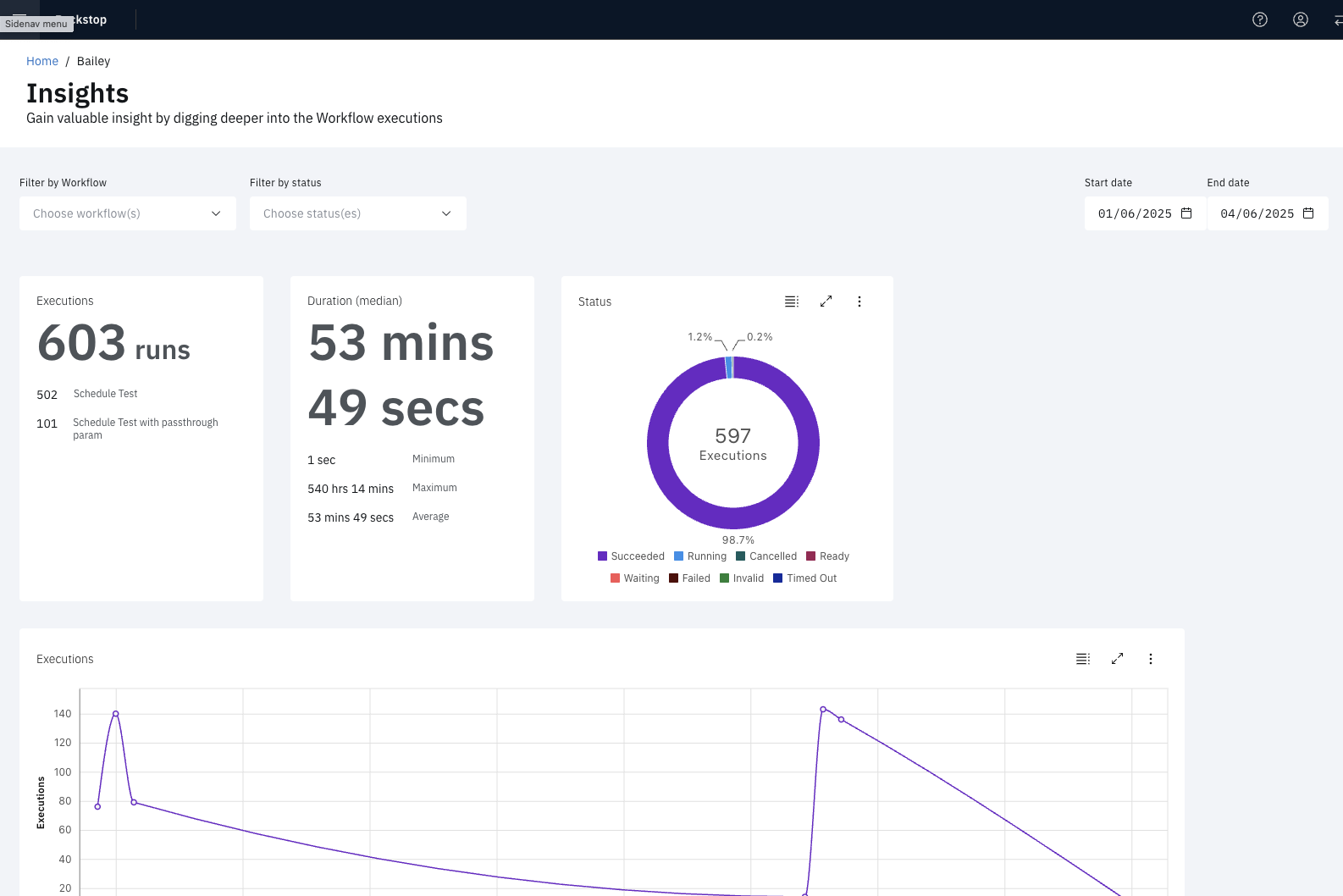Click the Timed Out color swatch

pos(777,578)
